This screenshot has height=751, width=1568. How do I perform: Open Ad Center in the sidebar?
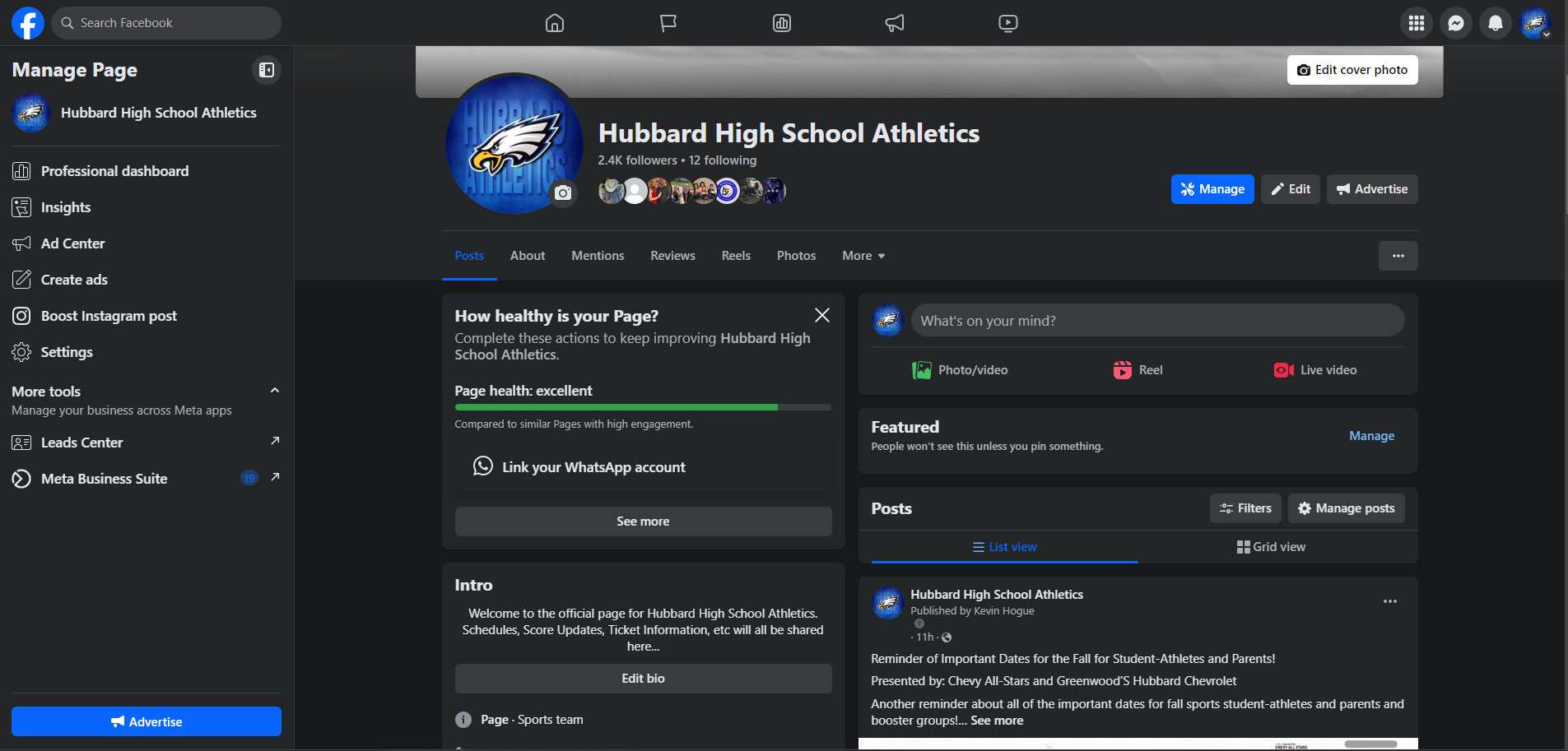coord(147,243)
